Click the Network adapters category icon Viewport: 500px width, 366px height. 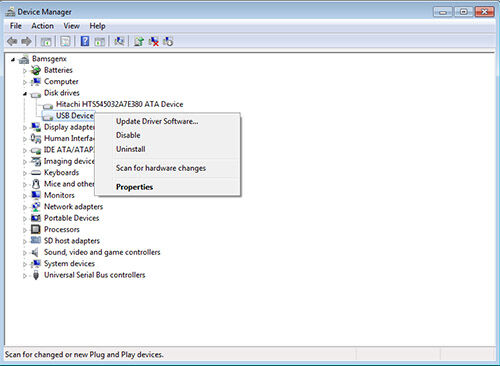pyautogui.click(x=36, y=207)
